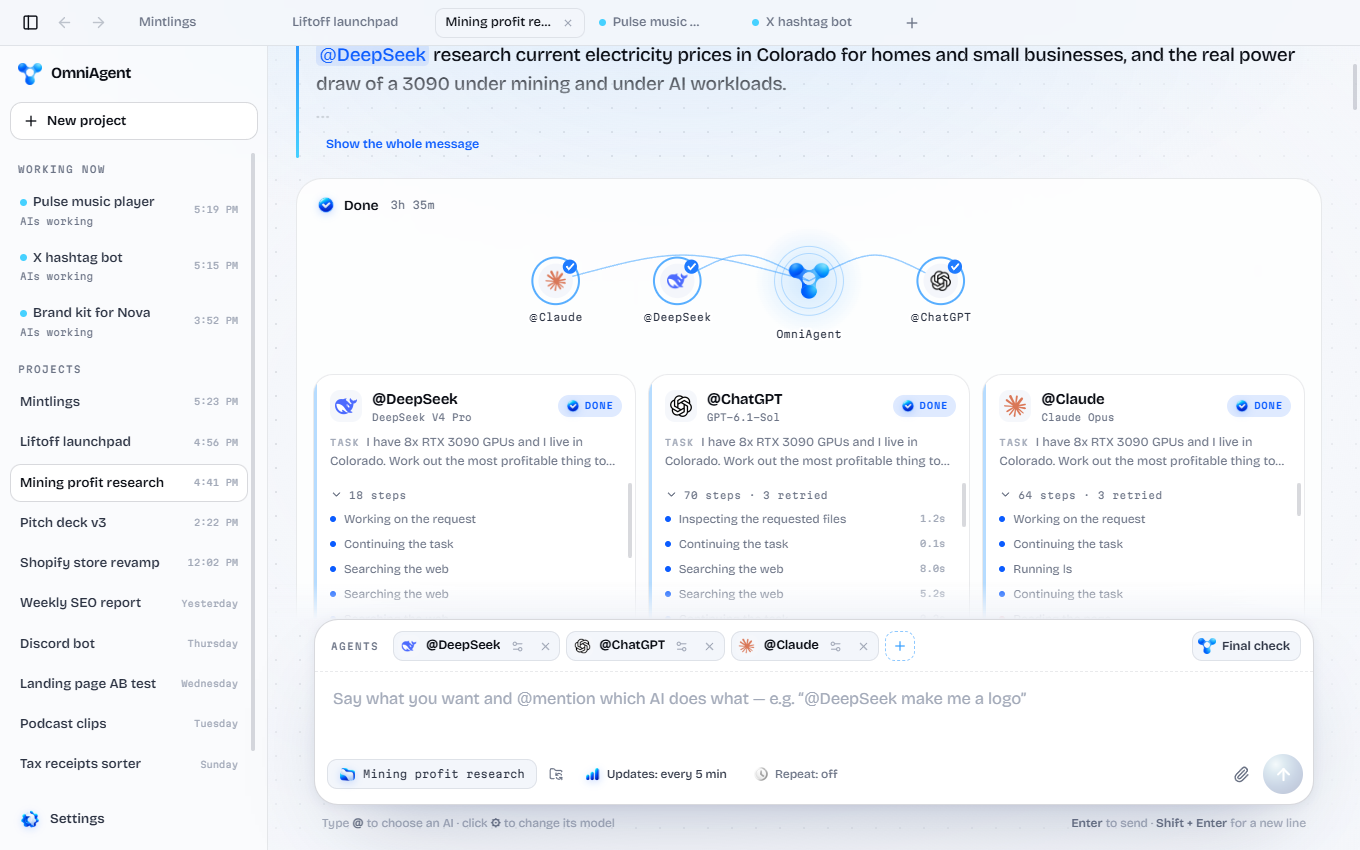Change Updates: every 5 min setting
1360x850 pixels.
pyautogui.click(x=656, y=774)
